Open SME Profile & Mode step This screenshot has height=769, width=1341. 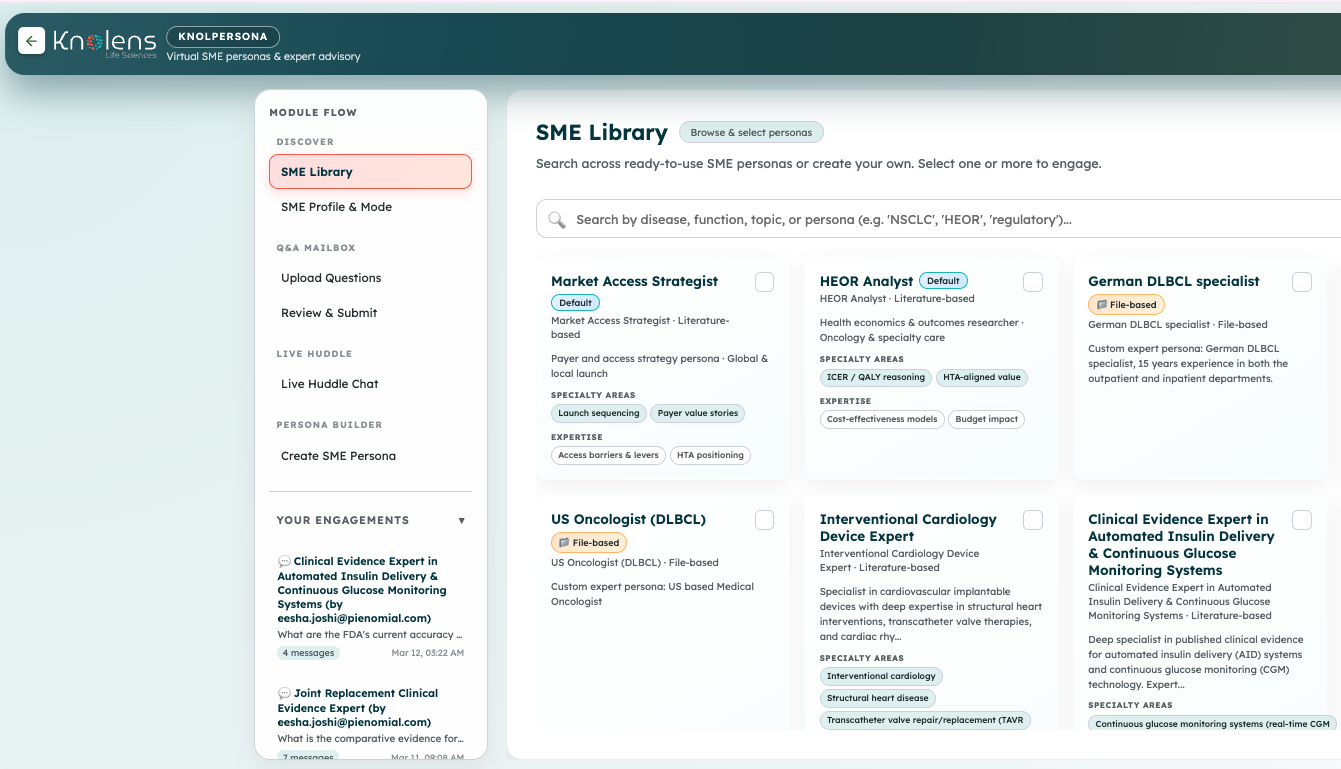pyautogui.click(x=336, y=207)
